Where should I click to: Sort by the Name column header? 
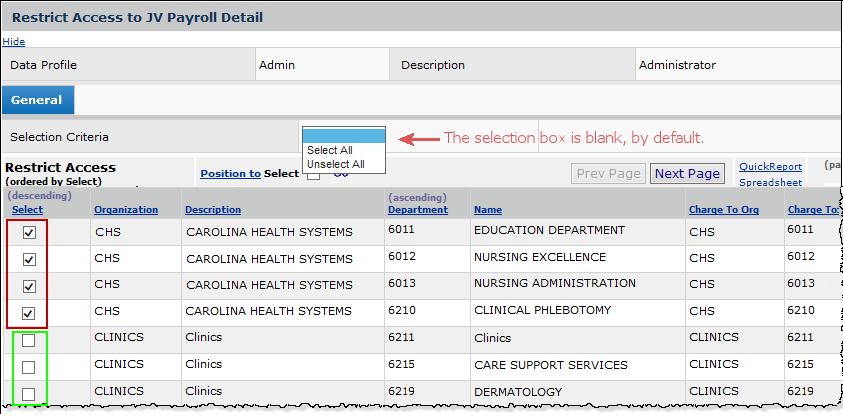[x=488, y=210]
